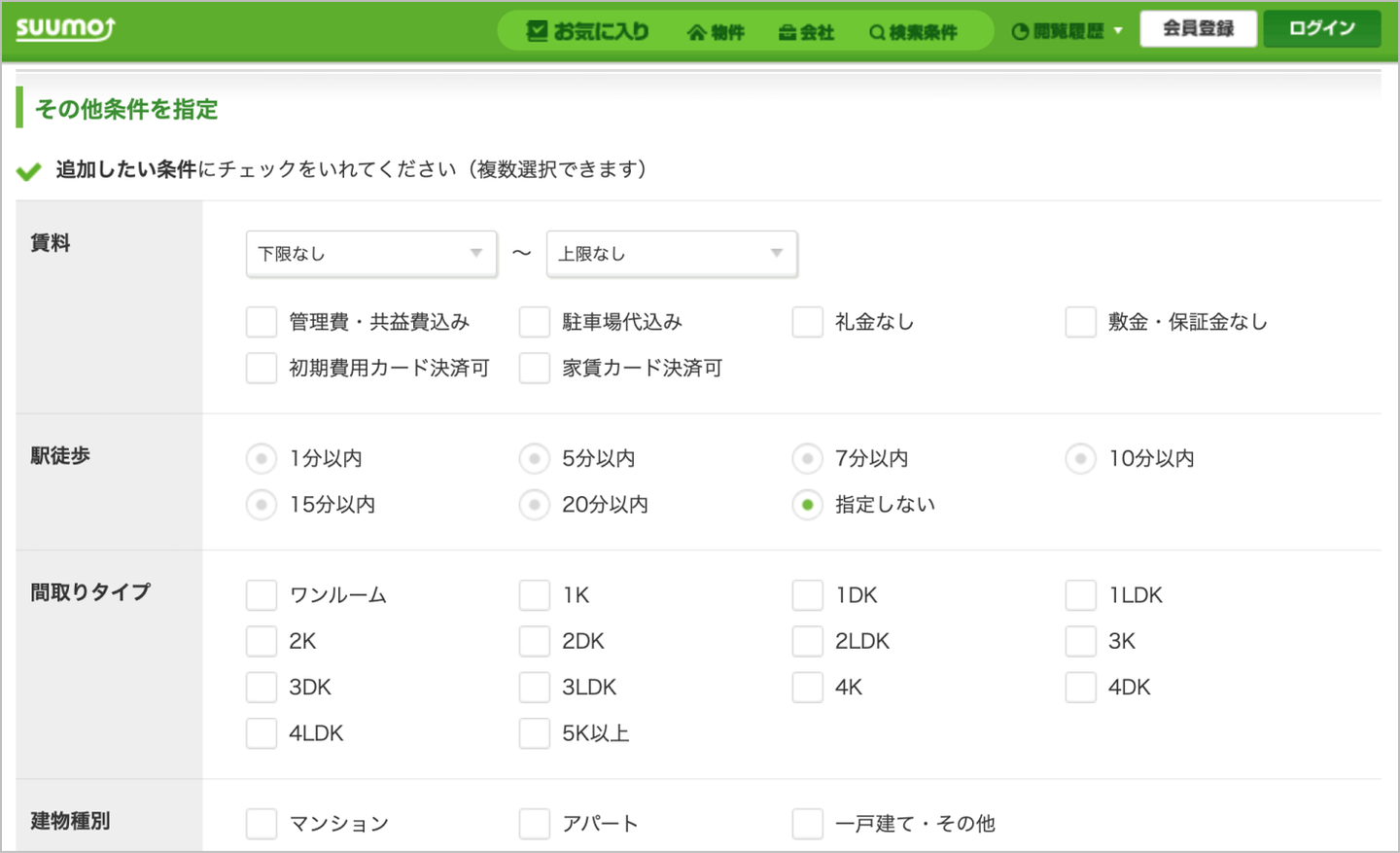Check 管理費・共益費込み checkbox
Viewport: 1400px width, 853px height.
pyautogui.click(x=262, y=322)
